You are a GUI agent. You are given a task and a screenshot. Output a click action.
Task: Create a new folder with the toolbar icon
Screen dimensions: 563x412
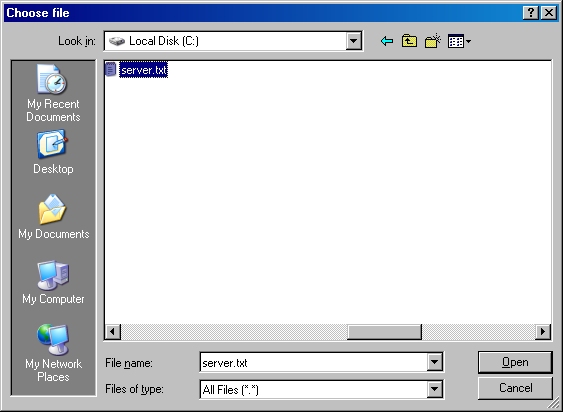point(433,41)
